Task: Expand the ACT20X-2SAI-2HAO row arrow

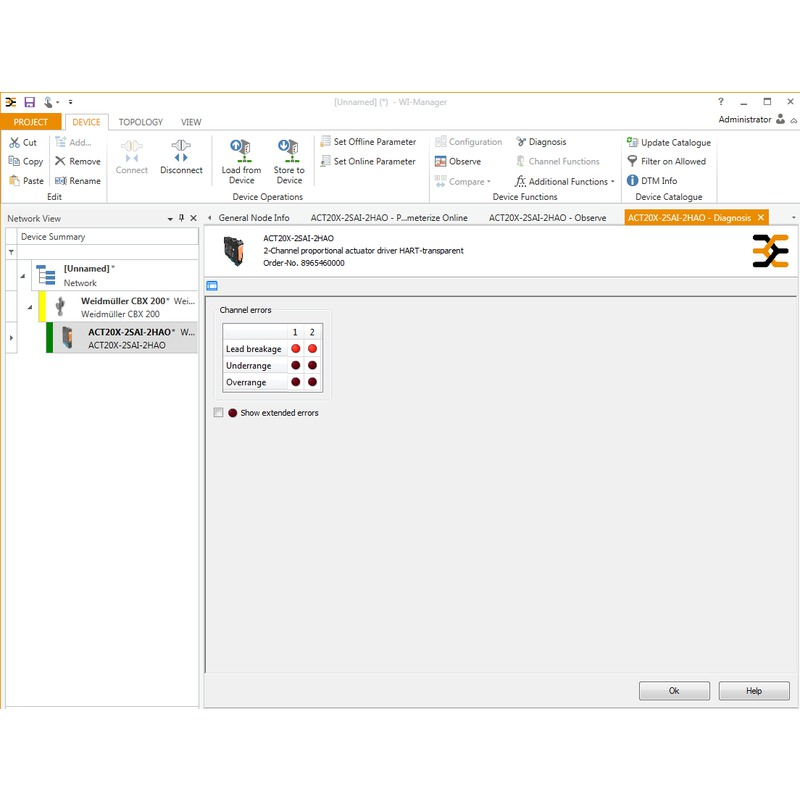Action: pyautogui.click(x=11, y=338)
